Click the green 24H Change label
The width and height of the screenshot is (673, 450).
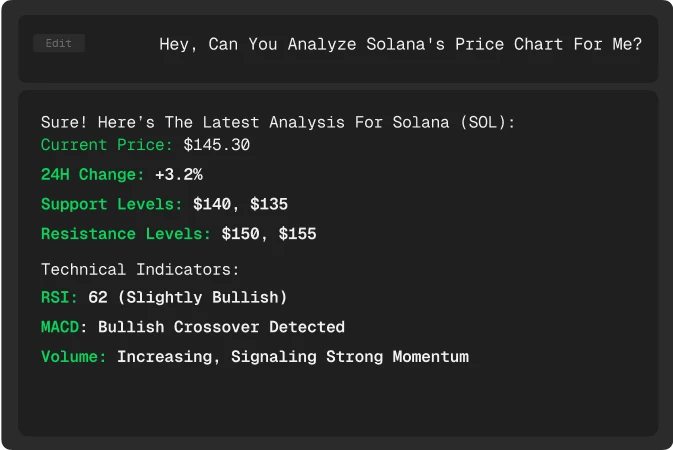[92, 174]
